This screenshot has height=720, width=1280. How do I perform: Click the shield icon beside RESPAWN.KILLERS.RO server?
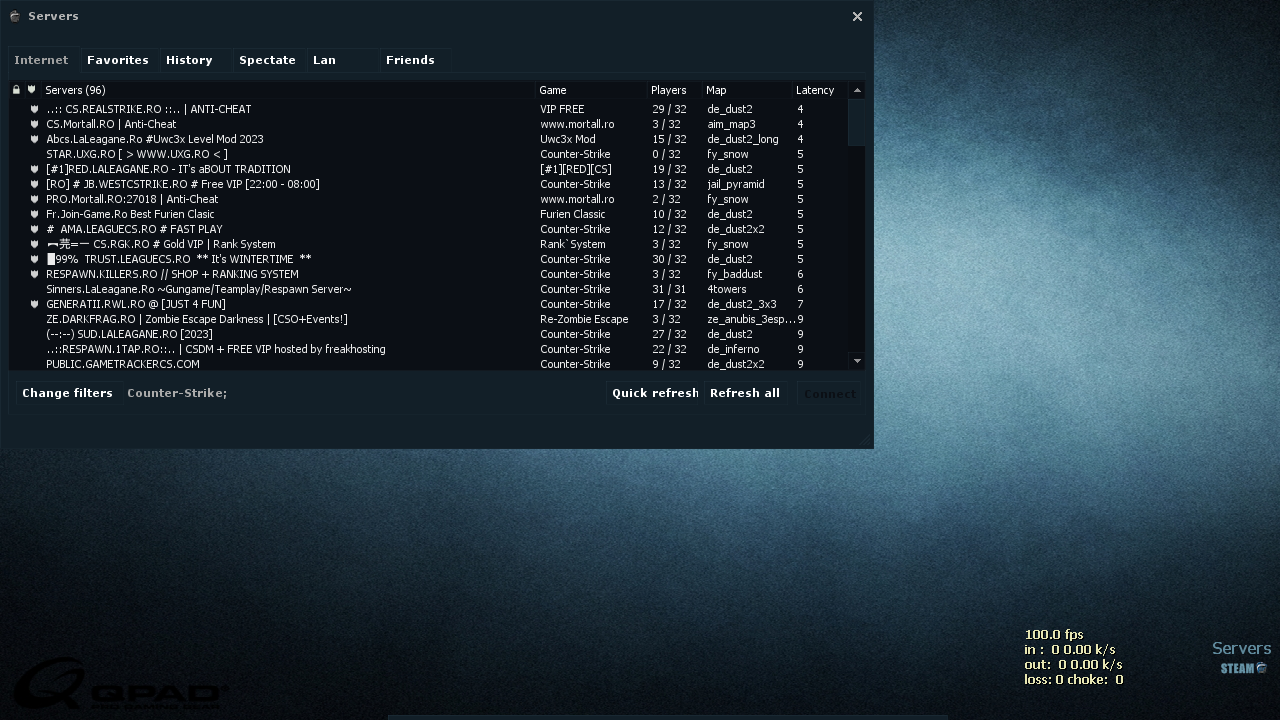pos(34,274)
